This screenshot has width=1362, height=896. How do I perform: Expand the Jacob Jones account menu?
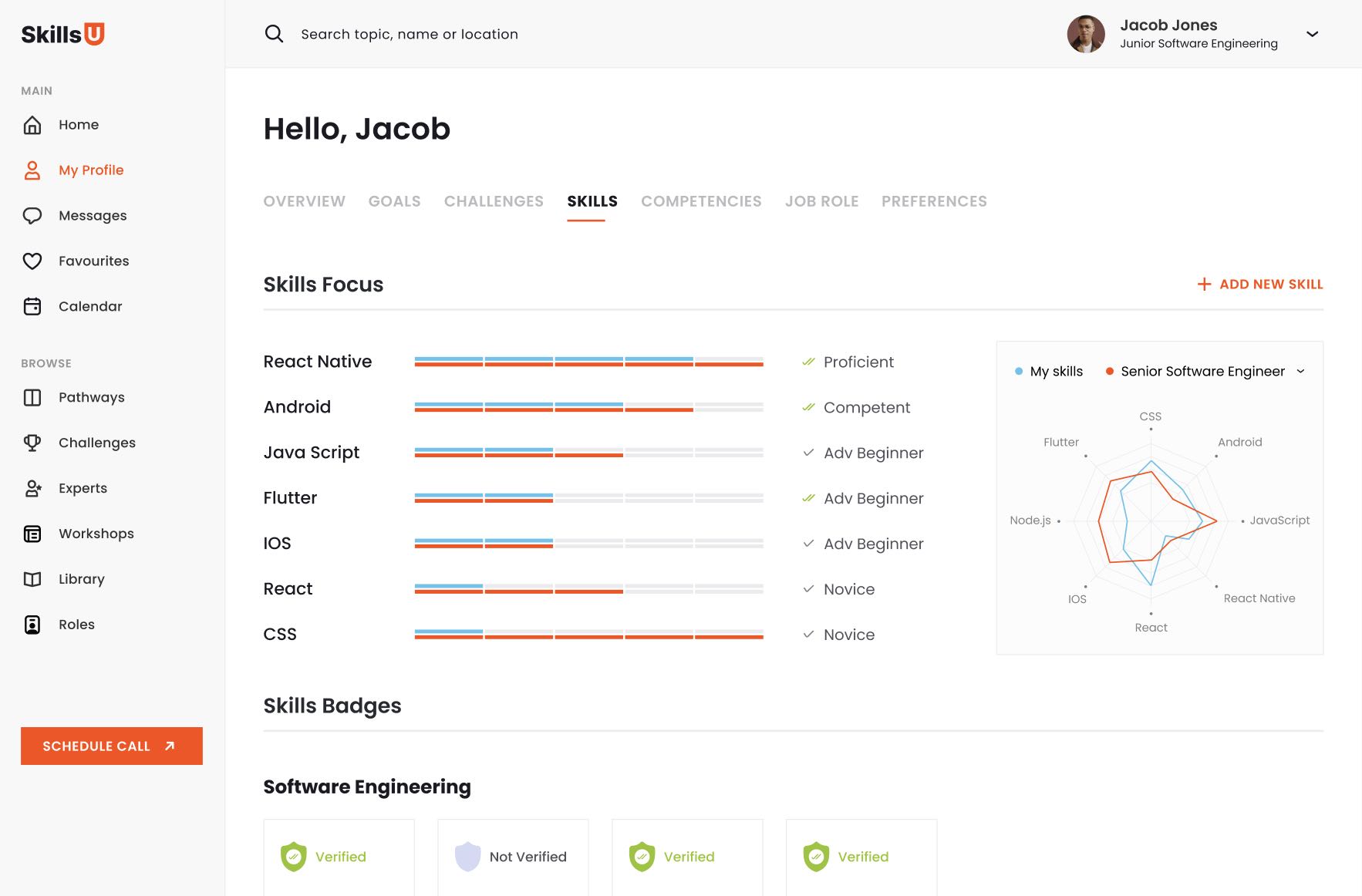(1312, 34)
